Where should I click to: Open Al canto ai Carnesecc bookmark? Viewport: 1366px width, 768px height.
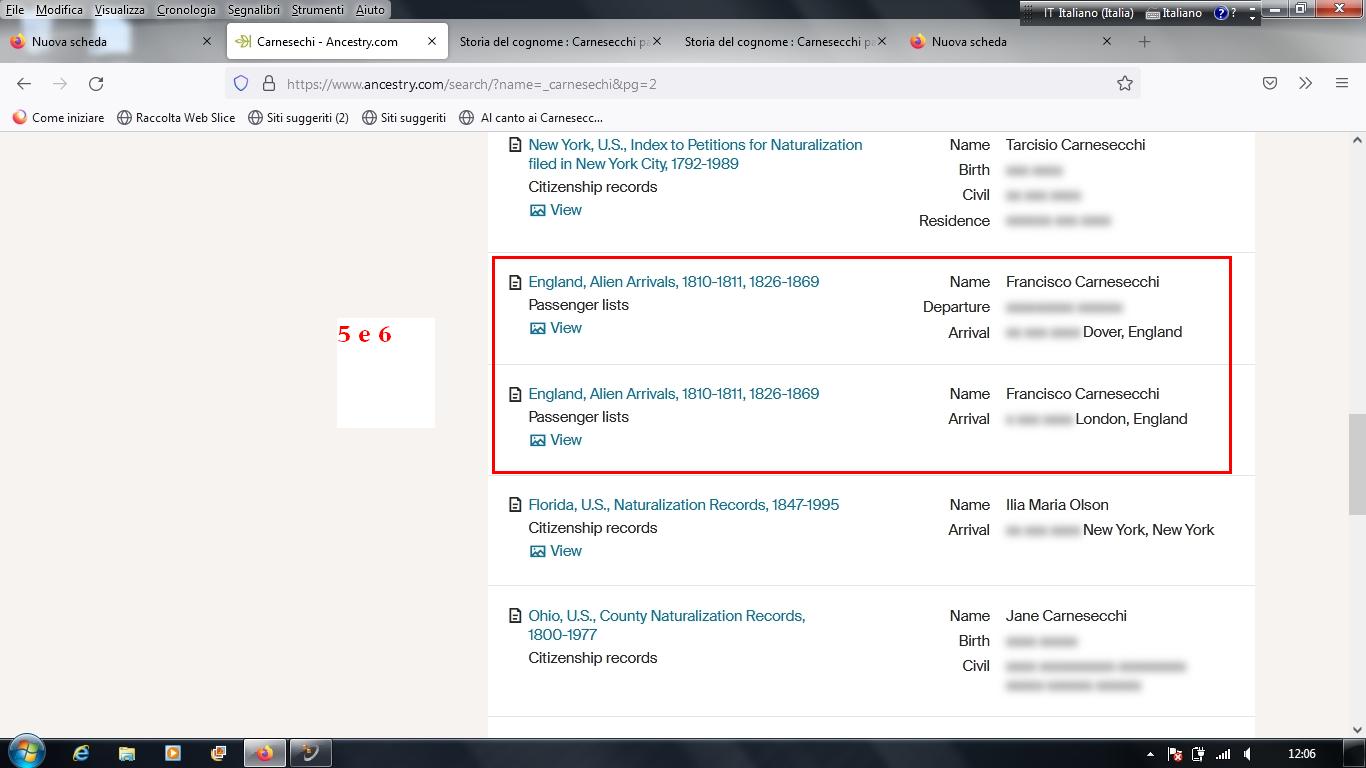point(530,118)
